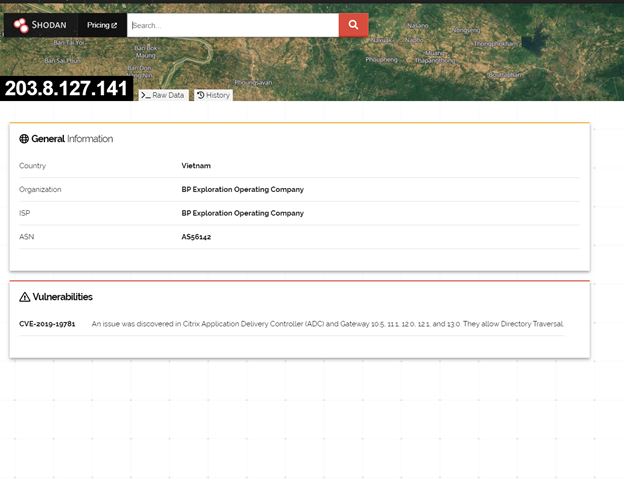Screen dimensions: 624x482
Task: Click the ISP label
Action: (x=25, y=213)
